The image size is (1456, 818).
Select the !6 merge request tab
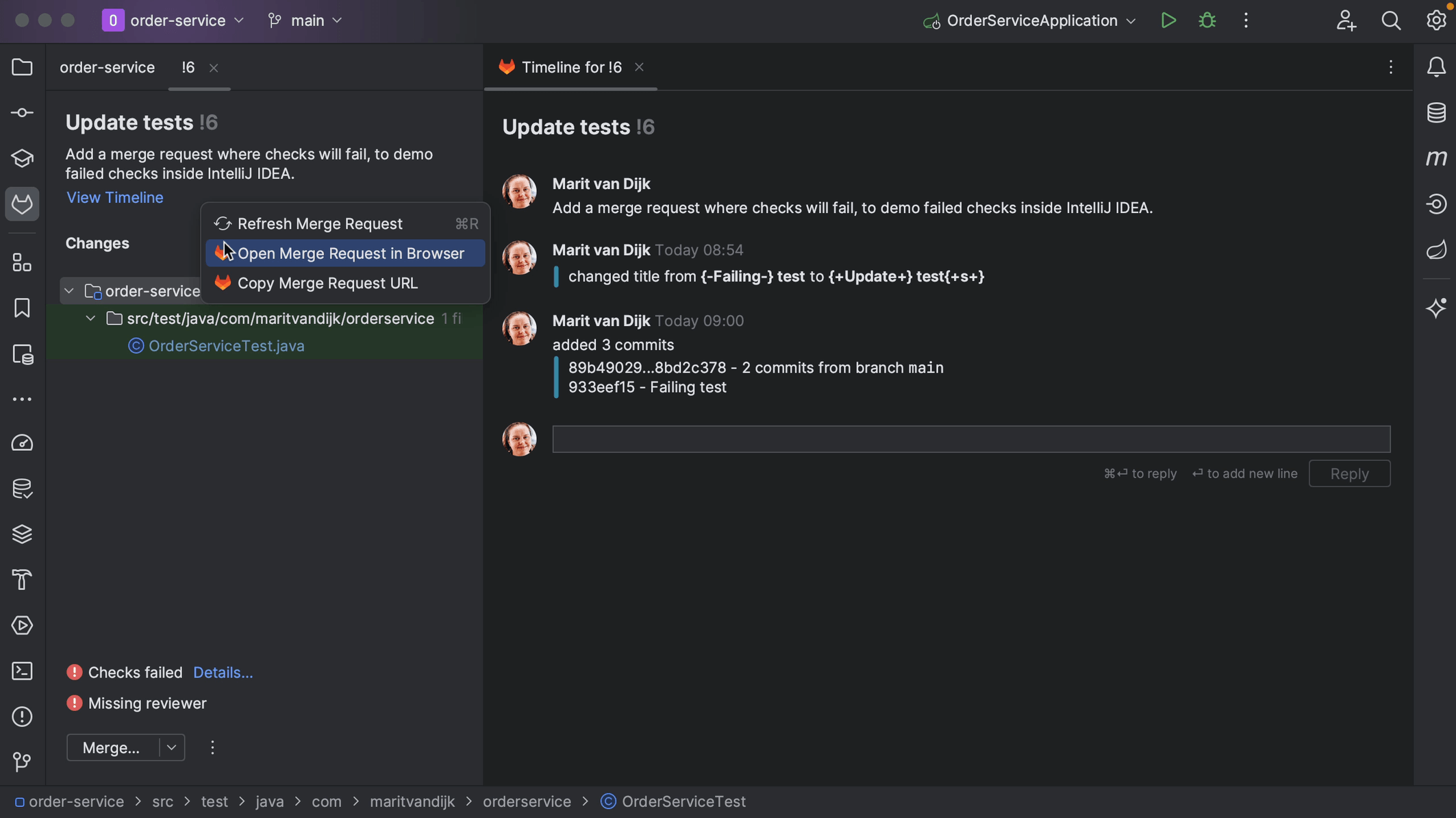point(187,67)
